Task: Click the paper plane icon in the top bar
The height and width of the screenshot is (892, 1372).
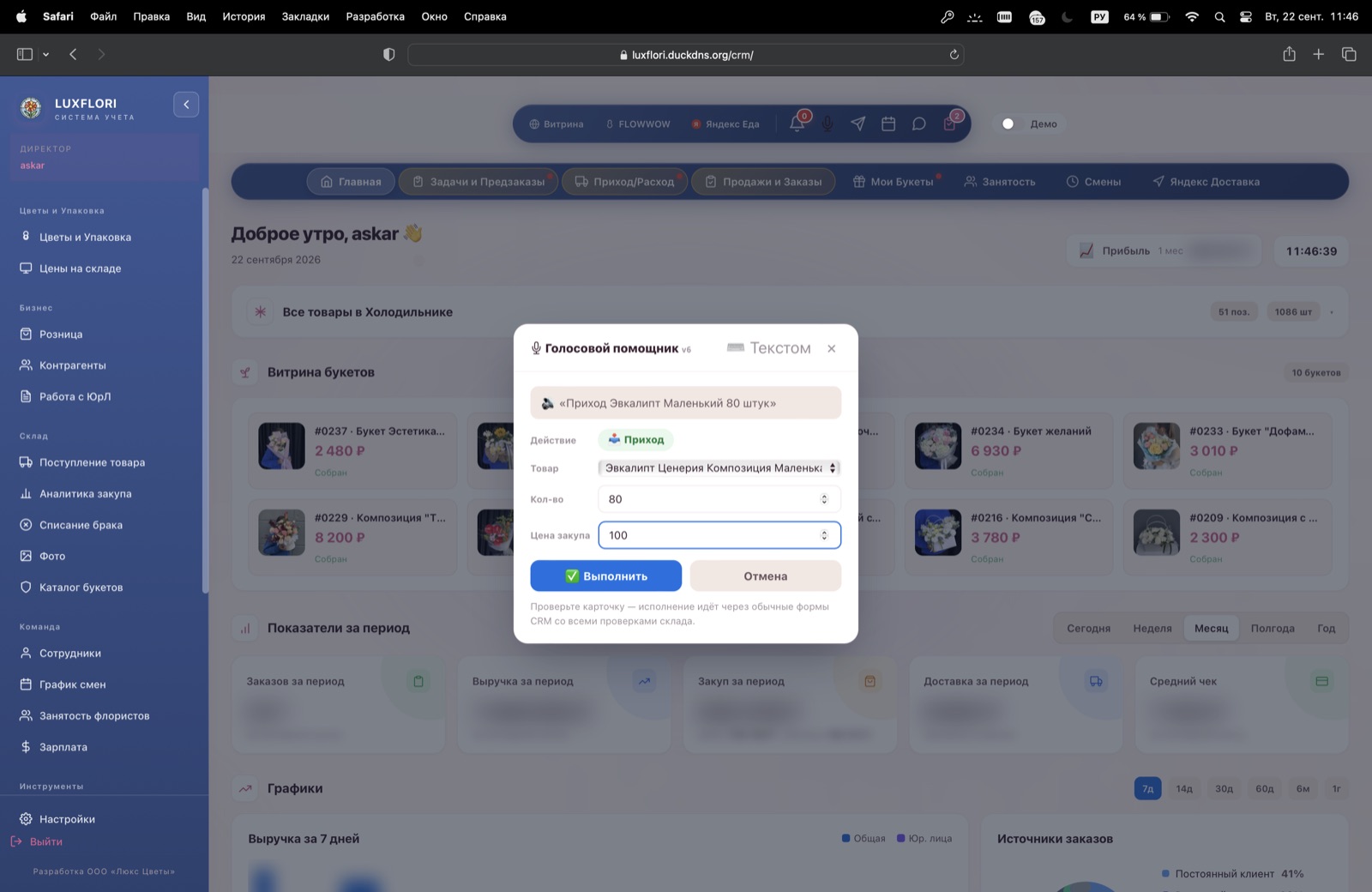Action: (x=858, y=124)
